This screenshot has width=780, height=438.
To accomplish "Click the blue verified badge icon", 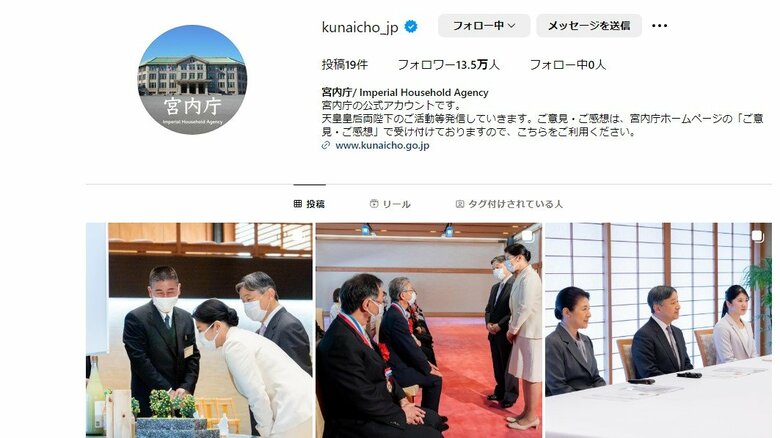I will tap(411, 26).
